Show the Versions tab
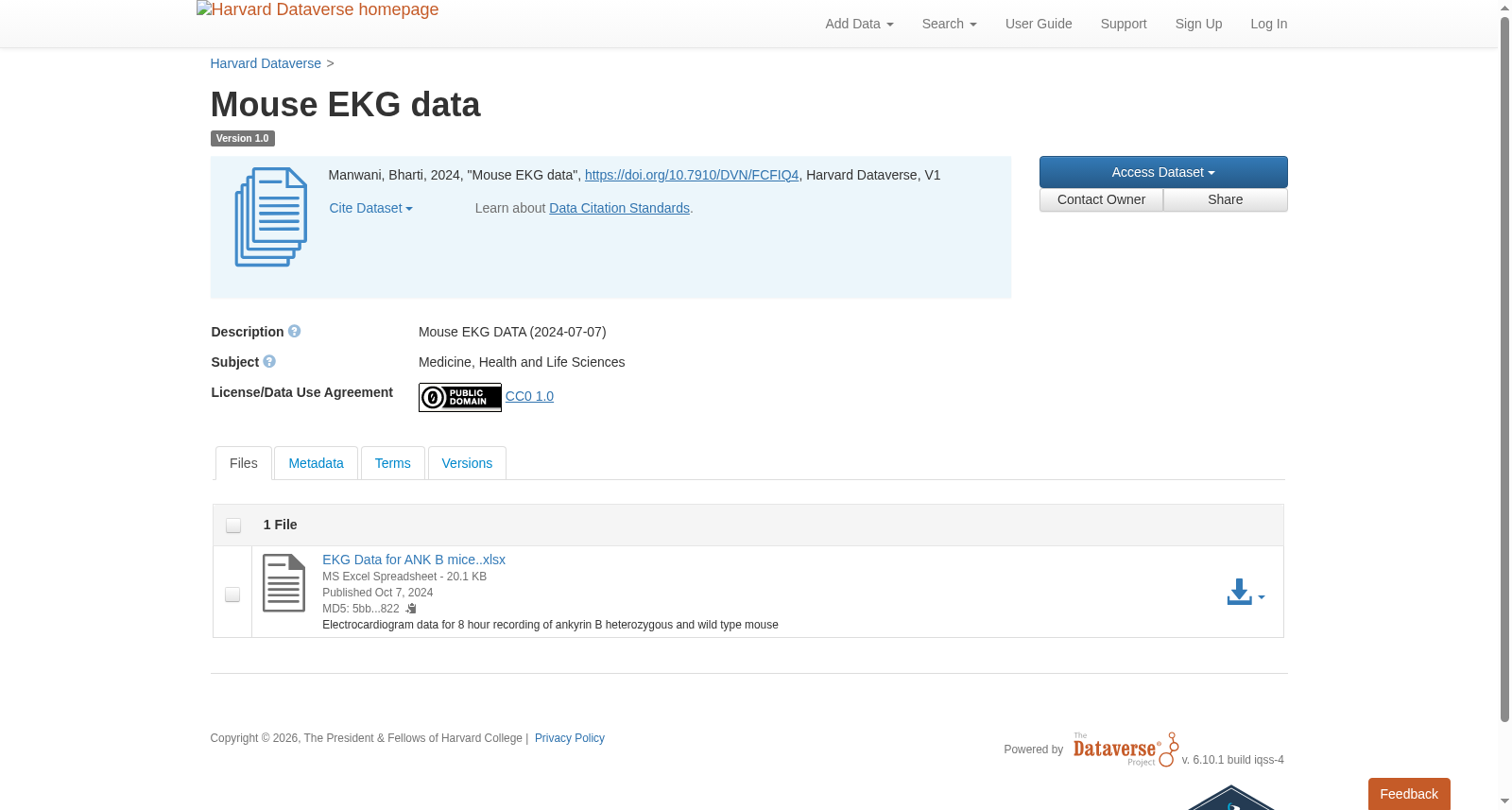This screenshot has height=810, width=1512. tap(467, 463)
